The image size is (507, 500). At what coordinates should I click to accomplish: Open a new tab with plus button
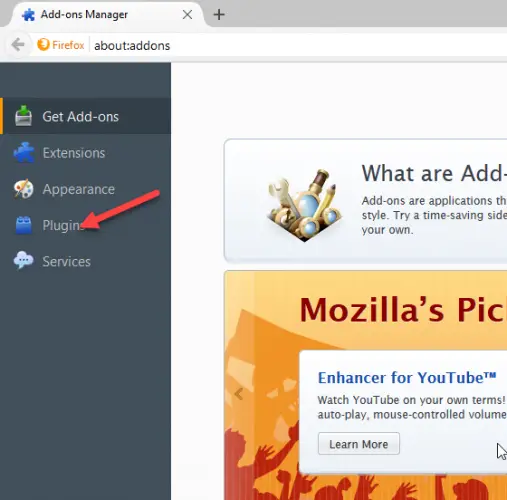click(x=219, y=15)
